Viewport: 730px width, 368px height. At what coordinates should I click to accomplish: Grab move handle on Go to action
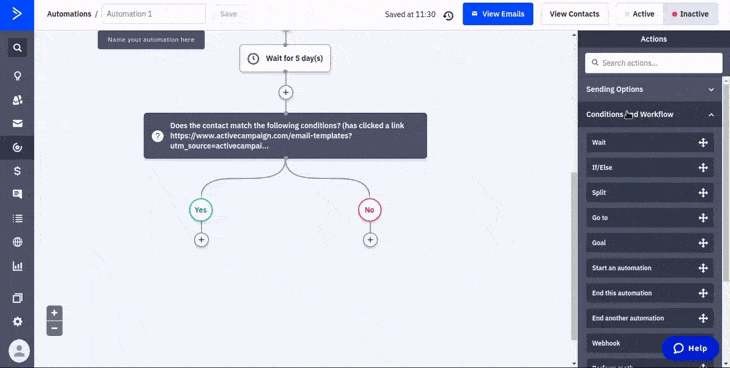point(703,218)
